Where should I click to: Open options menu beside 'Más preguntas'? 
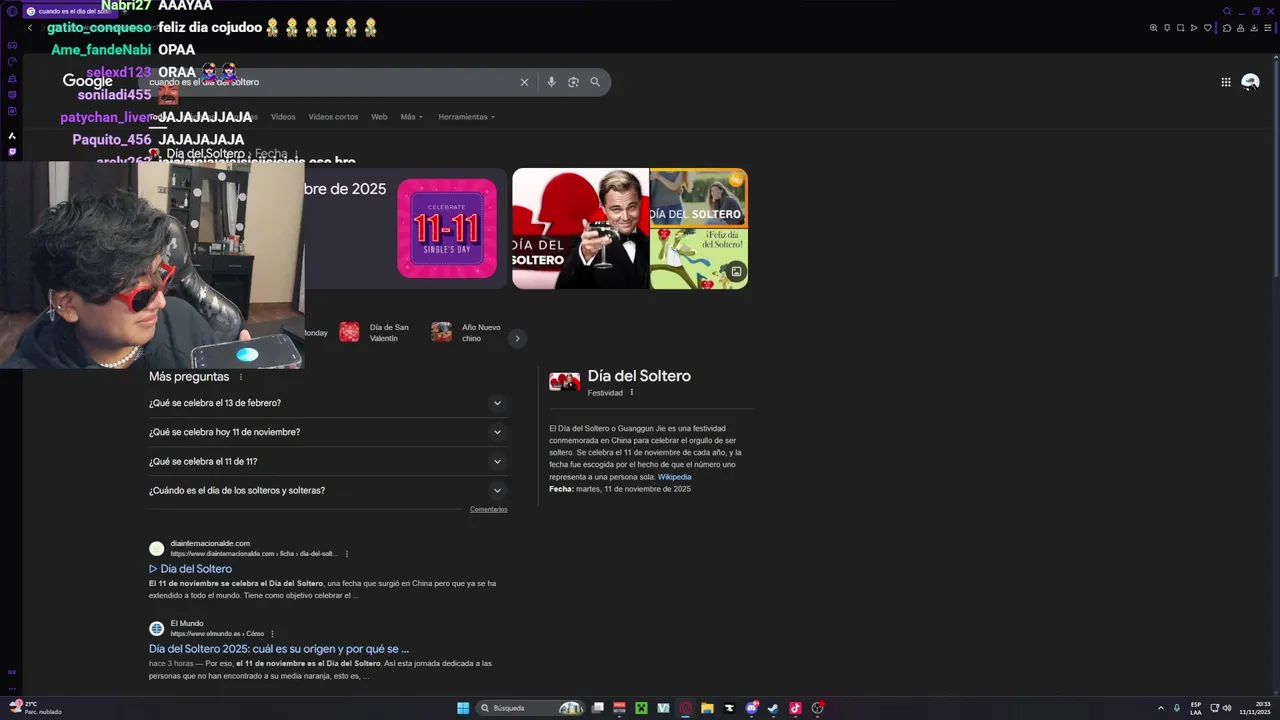(x=241, y=377)
